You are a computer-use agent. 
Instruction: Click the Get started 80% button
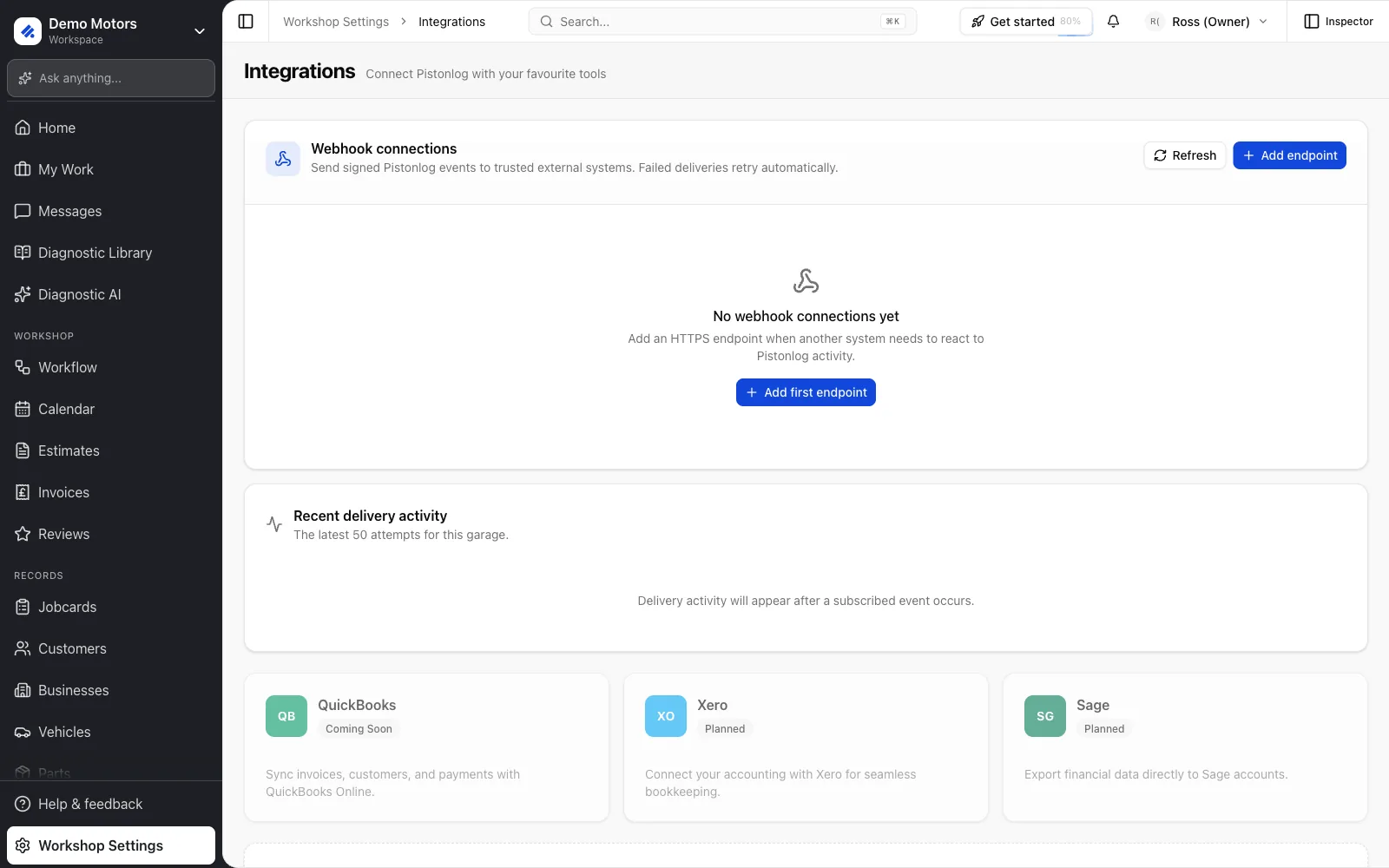pyautogui.click(x=1026, y=21)
